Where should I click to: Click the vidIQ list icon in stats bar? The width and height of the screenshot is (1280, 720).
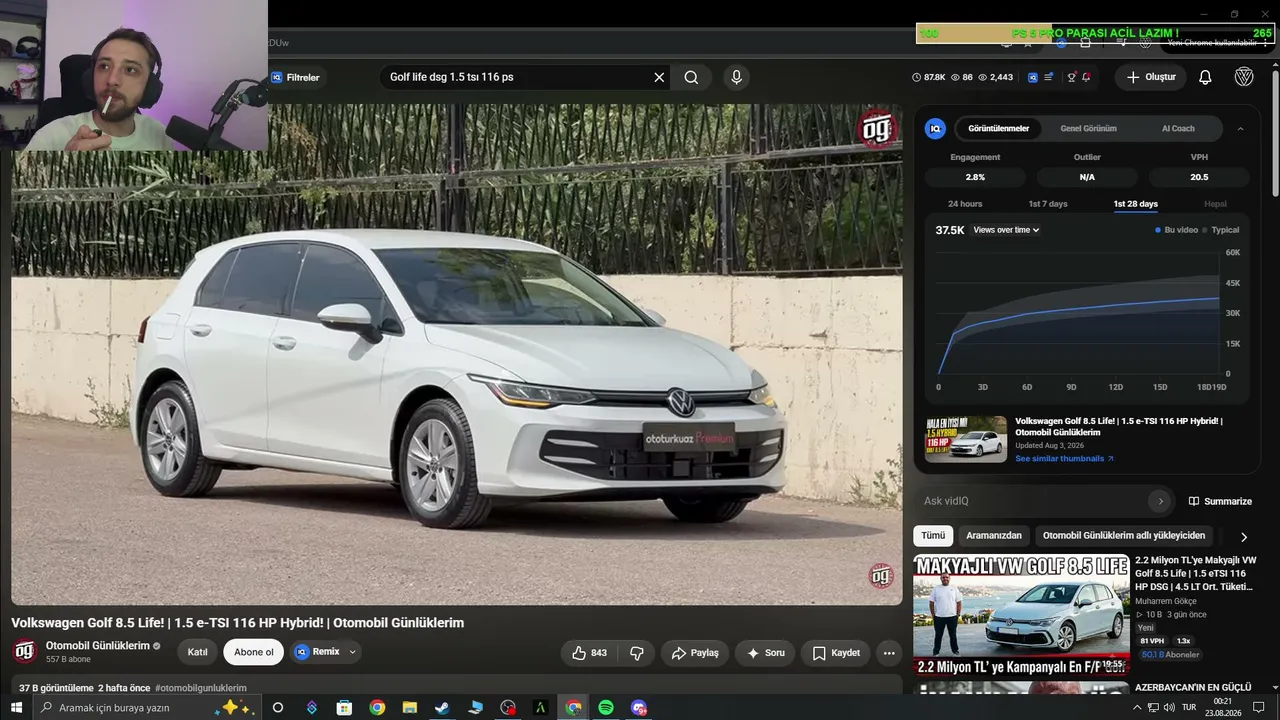pyautogui.click(x=1049, y=77)
